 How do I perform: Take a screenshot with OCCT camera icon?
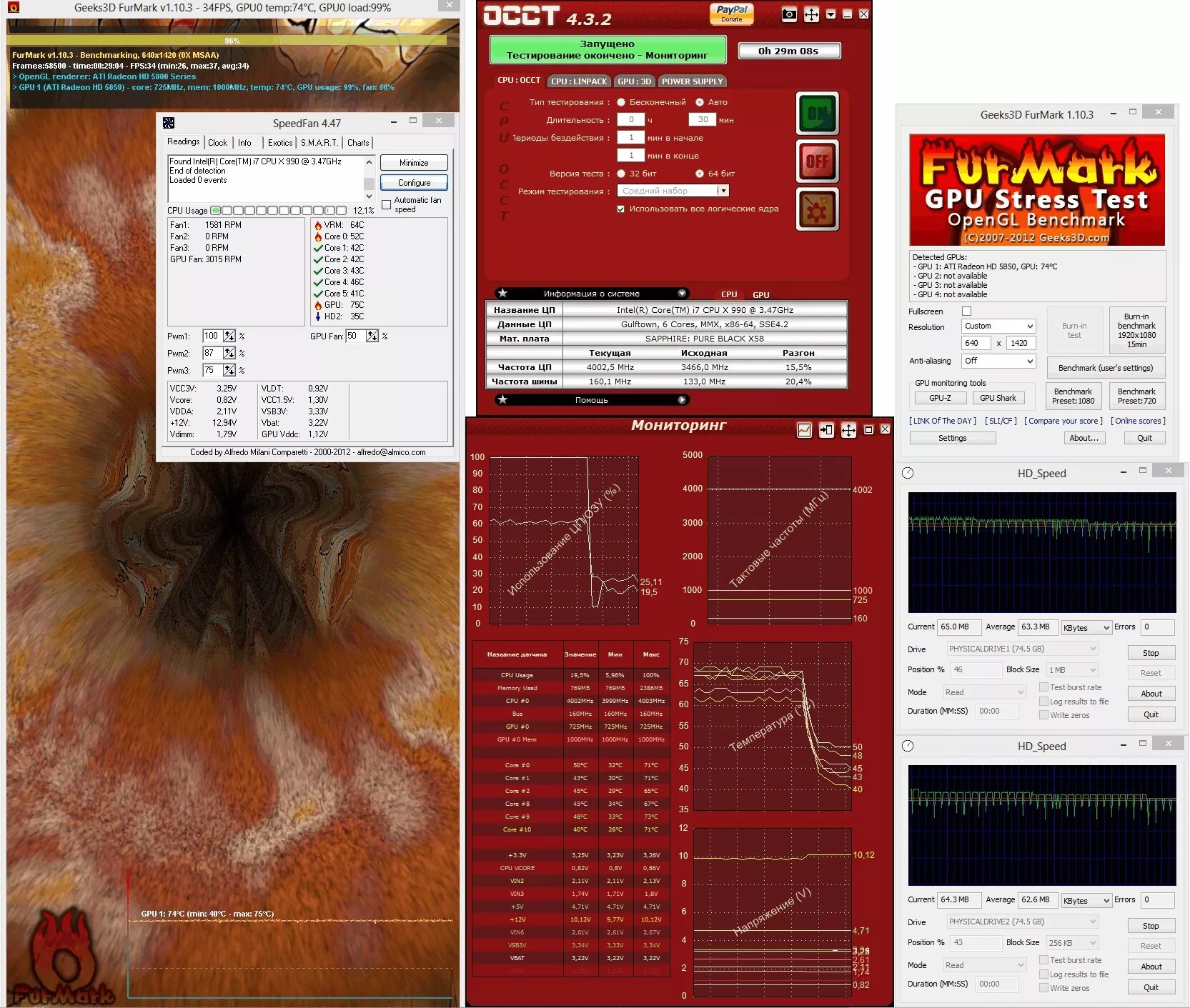[789, 14]
